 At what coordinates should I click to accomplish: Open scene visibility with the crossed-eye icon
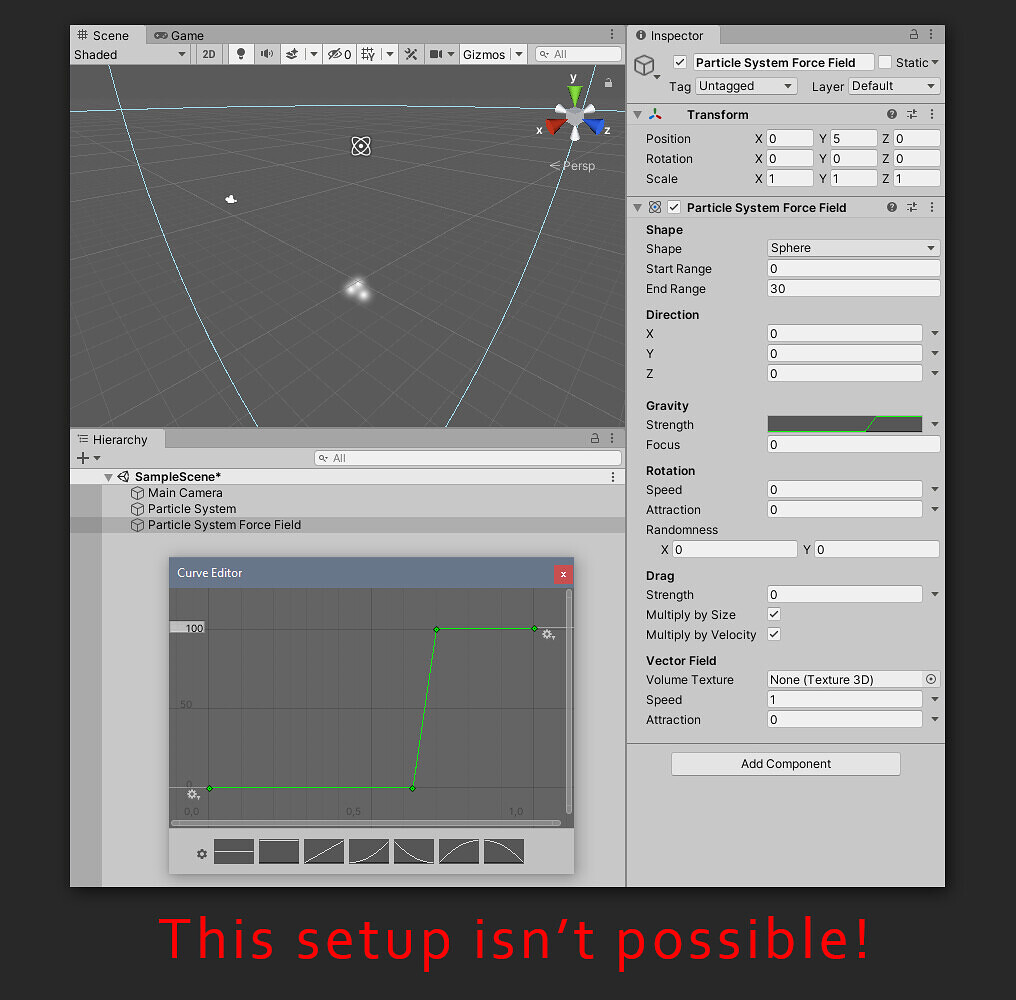(x=334, y=54)
